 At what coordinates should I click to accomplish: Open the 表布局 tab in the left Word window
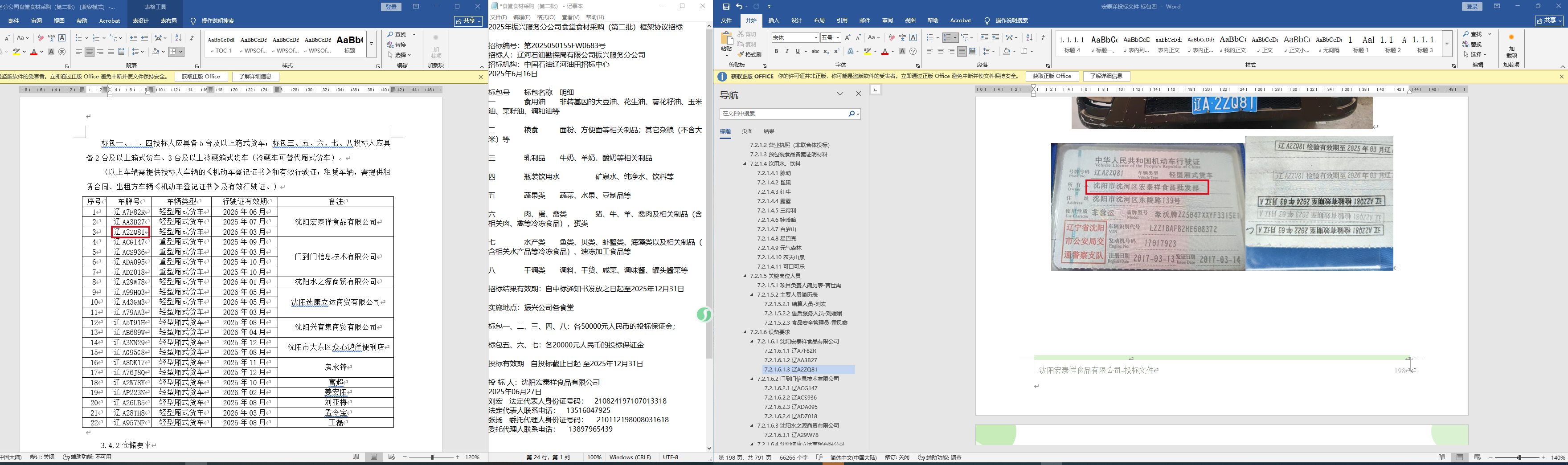(x=168, y=20)
